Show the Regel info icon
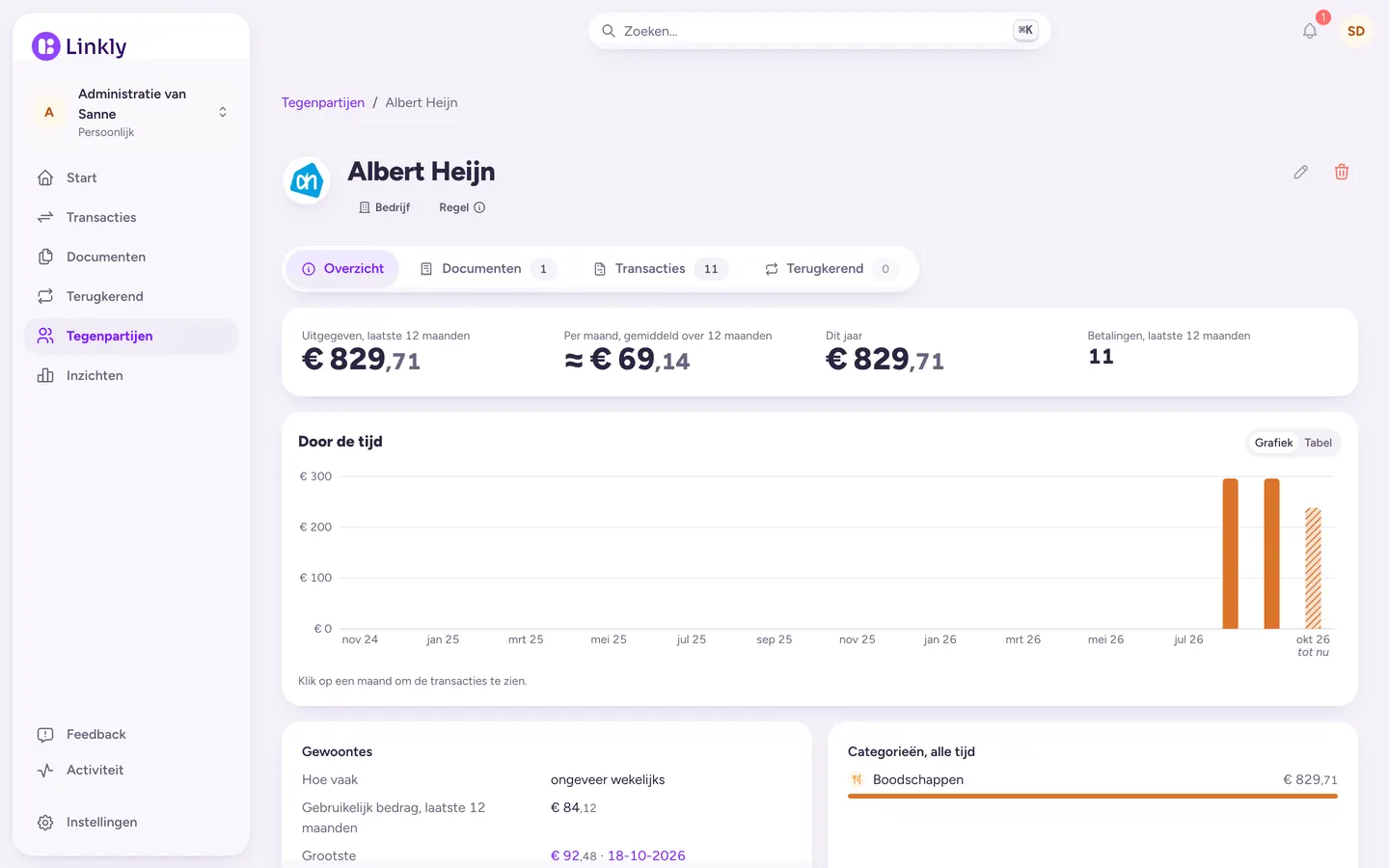 (479, 207)
